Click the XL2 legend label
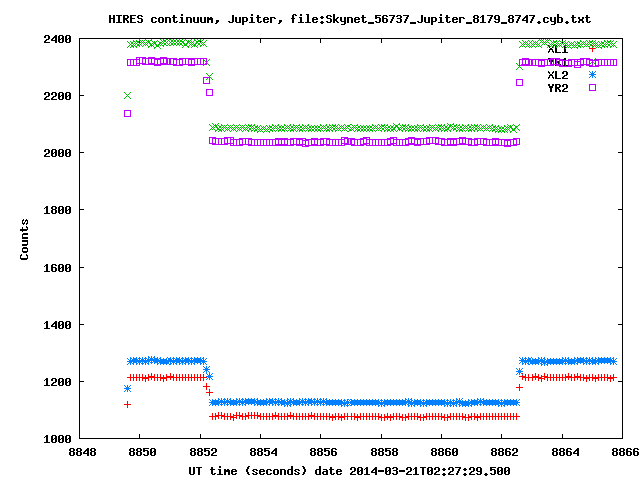 click(557, 75)
